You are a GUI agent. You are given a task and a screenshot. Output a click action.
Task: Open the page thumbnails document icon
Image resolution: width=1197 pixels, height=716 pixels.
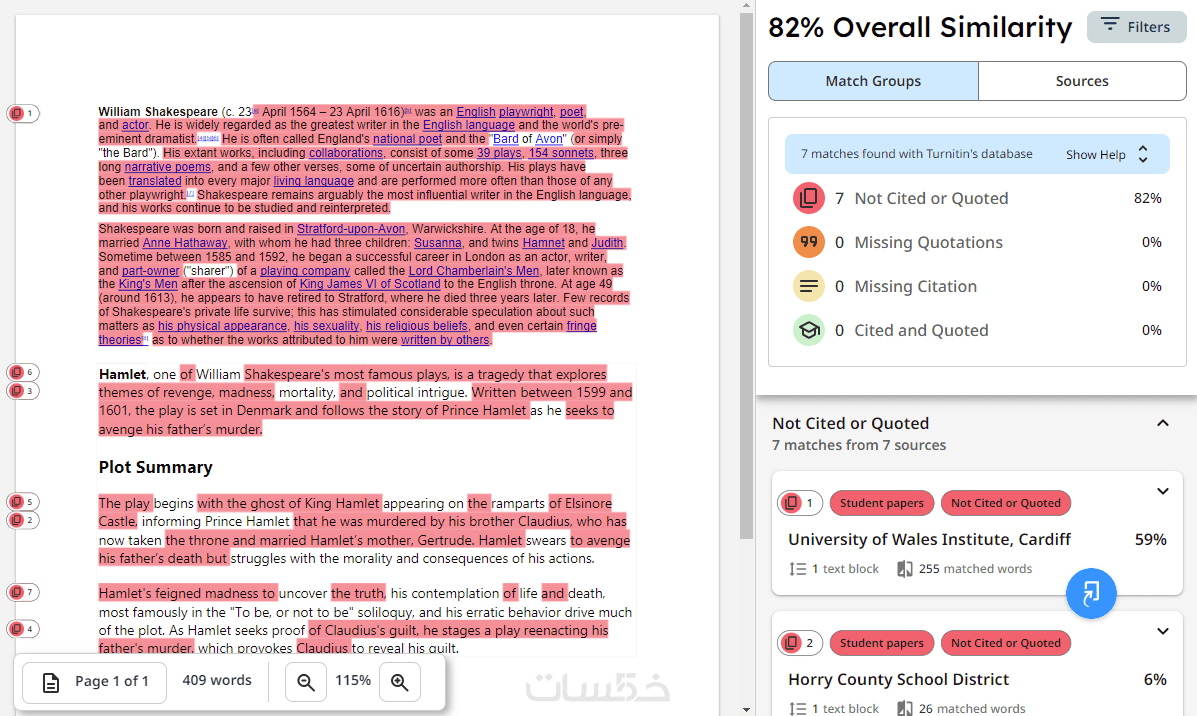point(51,682)
